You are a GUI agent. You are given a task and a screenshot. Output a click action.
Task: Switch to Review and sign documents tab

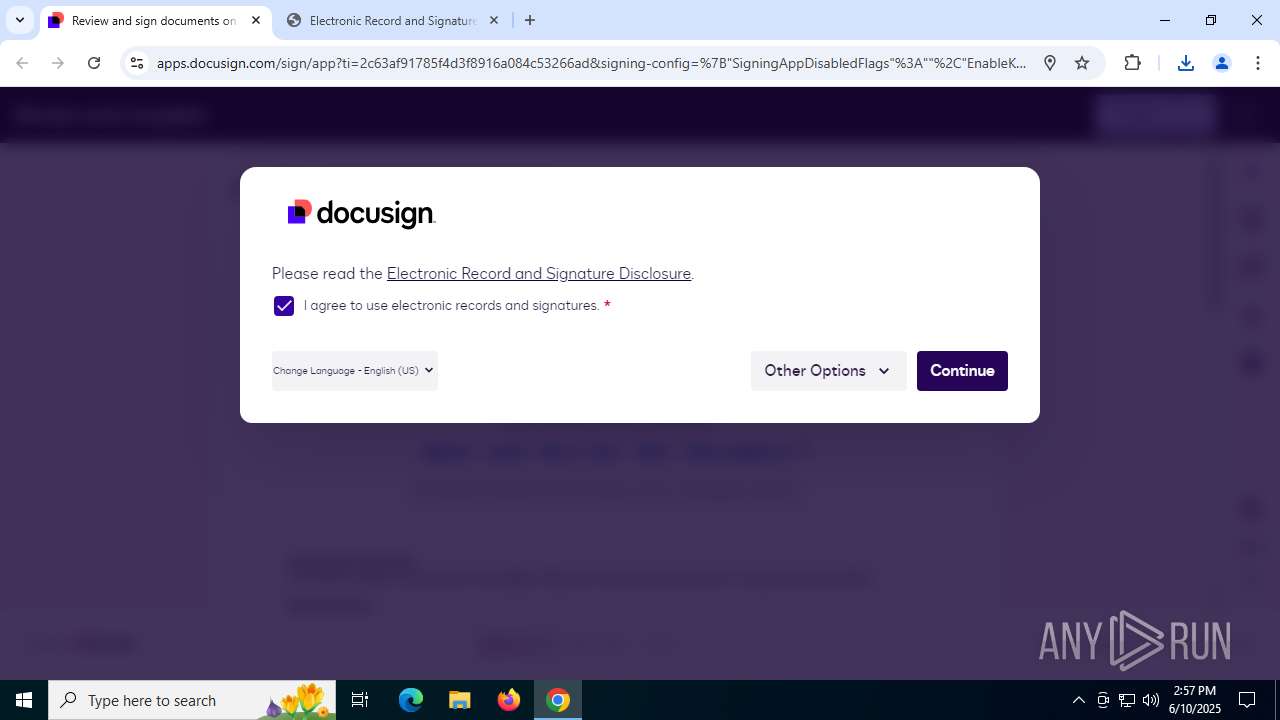click(x=153, y=20)
